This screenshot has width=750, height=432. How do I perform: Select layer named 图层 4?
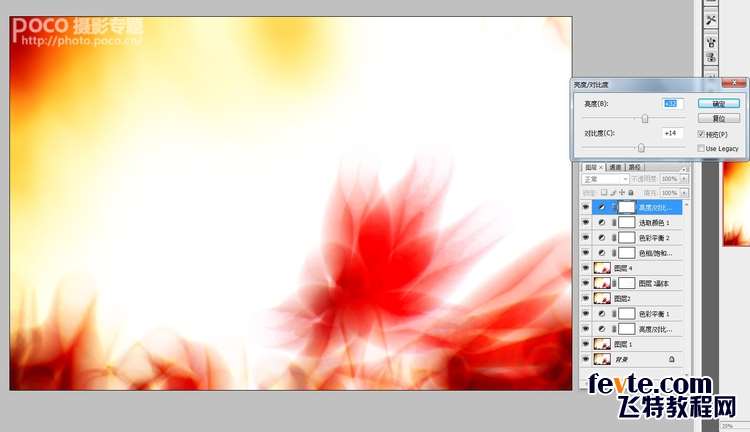point(623,268)
